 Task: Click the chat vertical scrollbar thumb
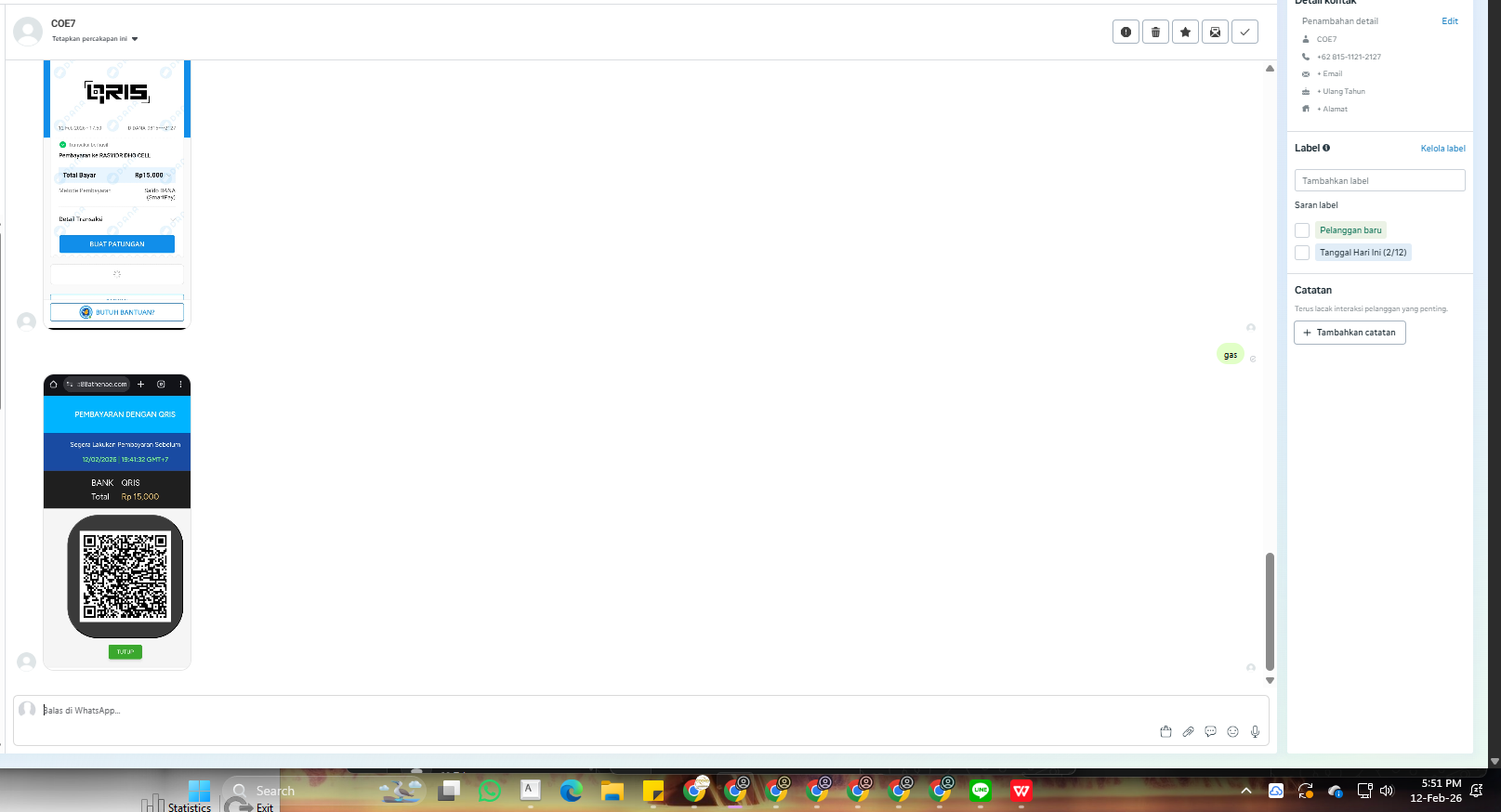1270,611
